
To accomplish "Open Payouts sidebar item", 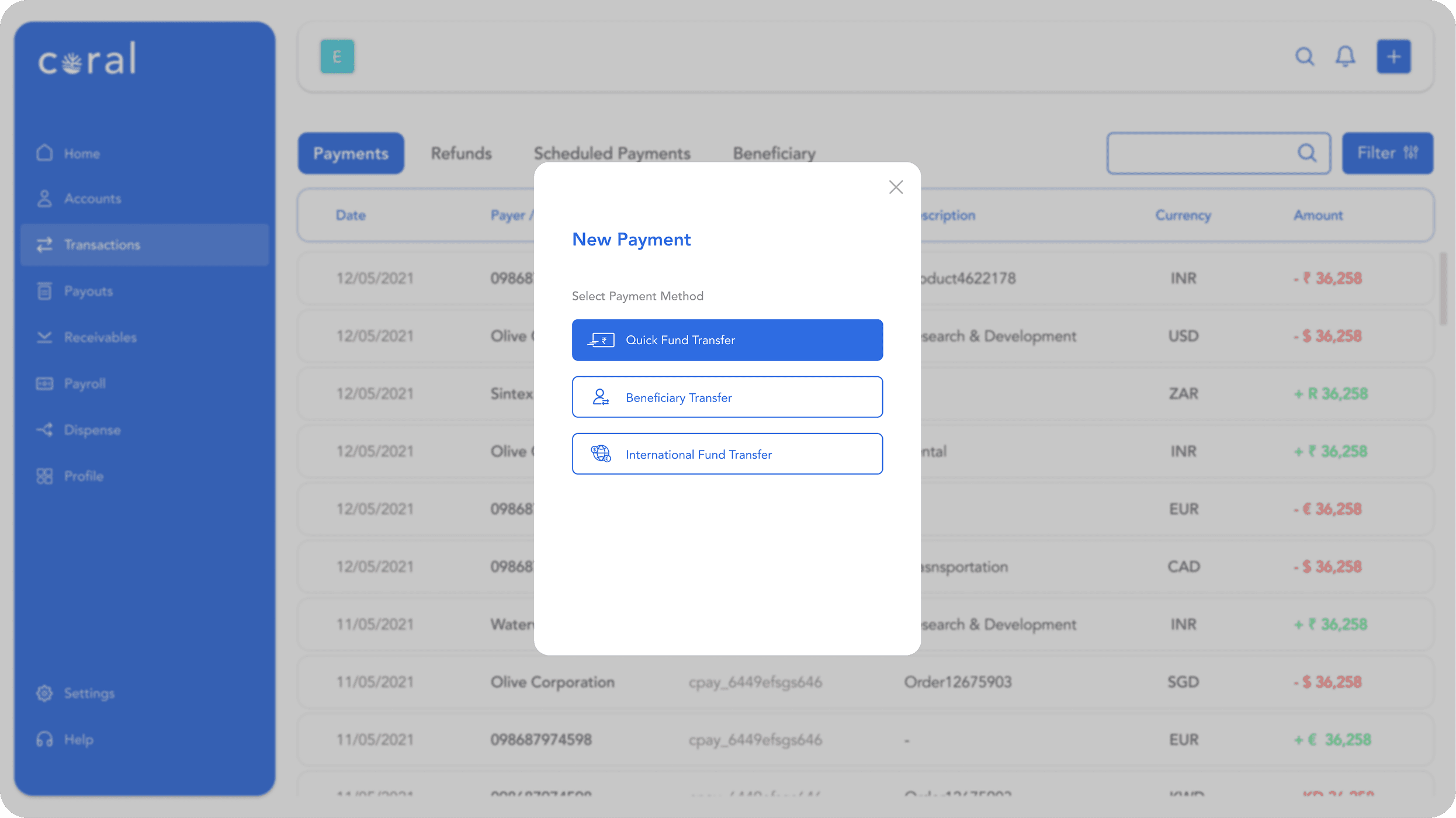I will pyautogui.click(x=88, y=291).
